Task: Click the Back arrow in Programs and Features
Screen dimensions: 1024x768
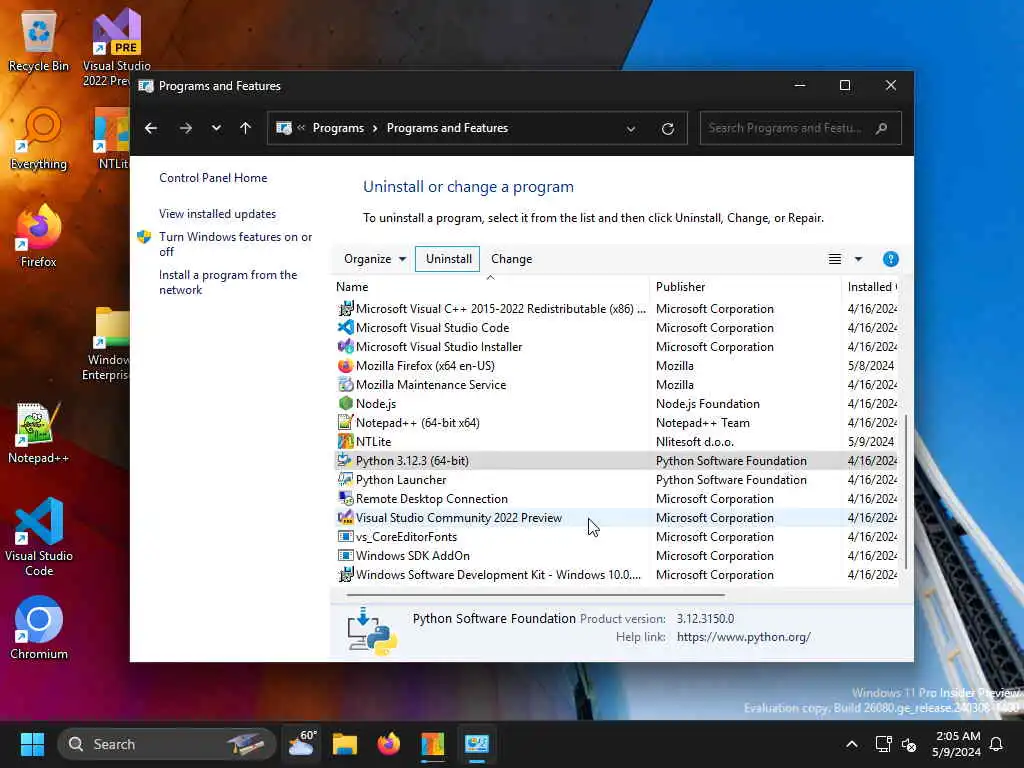Action: pyautogui.click(x=151, y=128)
